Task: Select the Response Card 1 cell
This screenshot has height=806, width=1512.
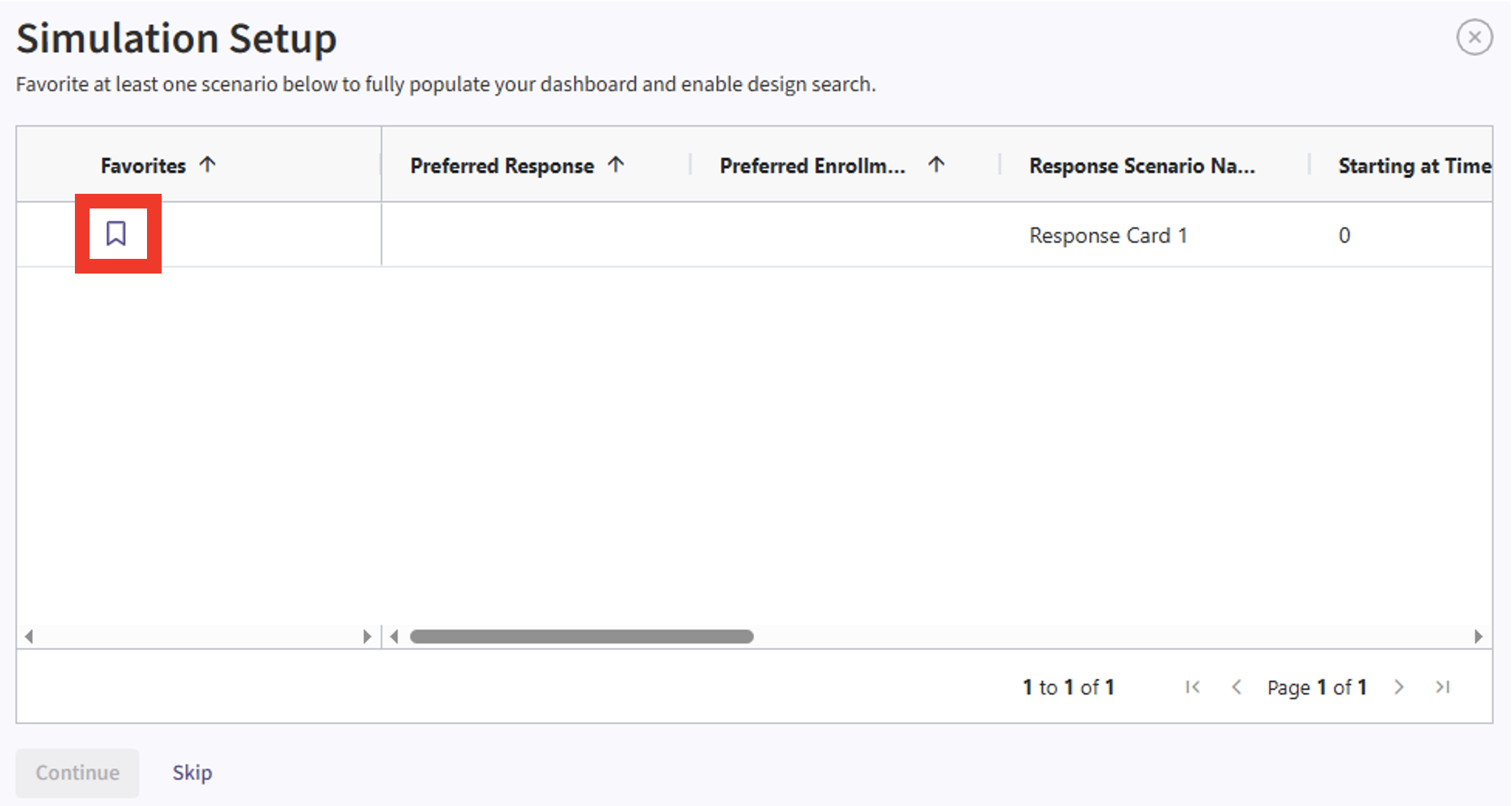Action: (x=1107, y=236)
